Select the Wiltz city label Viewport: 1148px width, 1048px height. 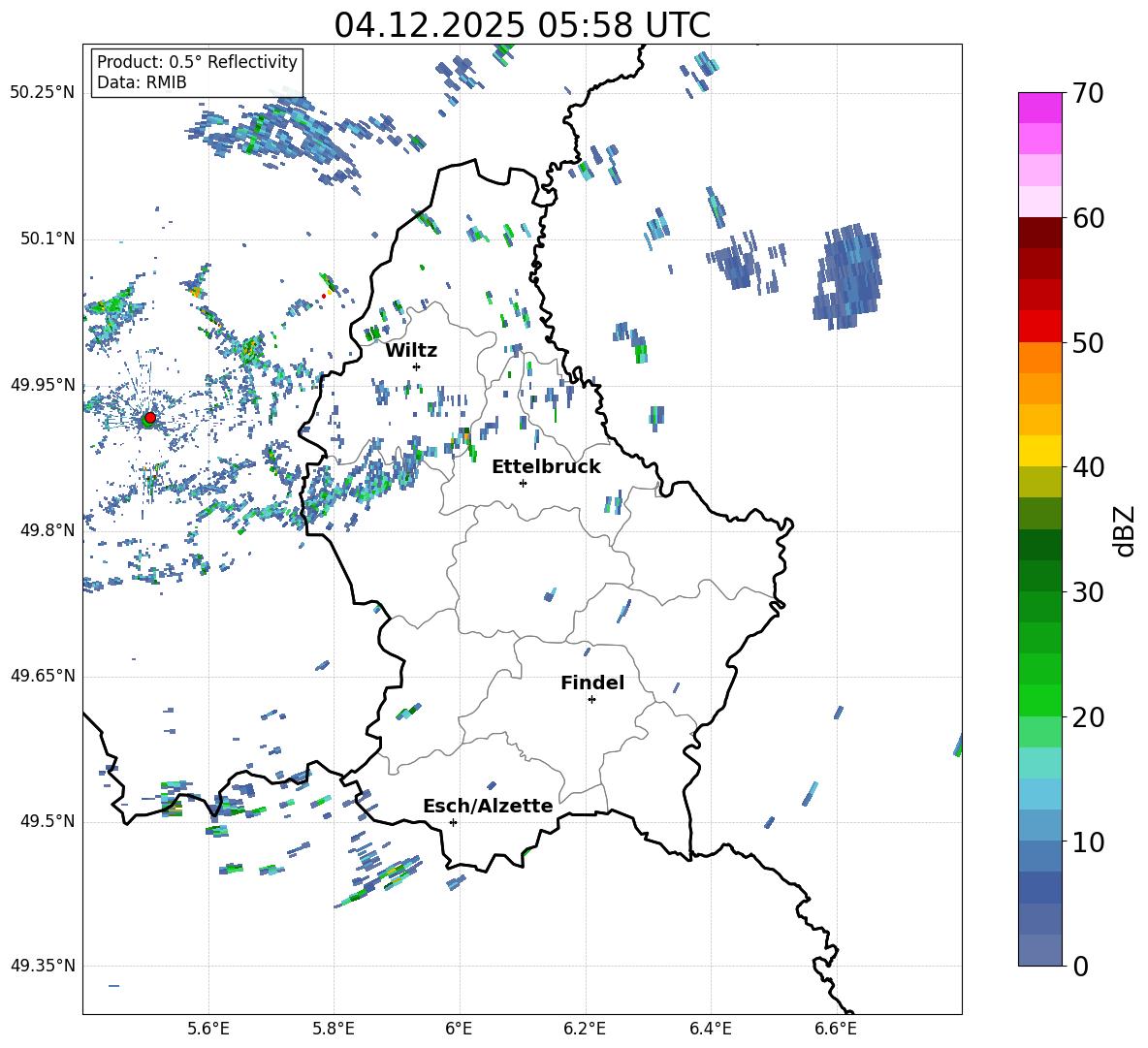point(411,351)
